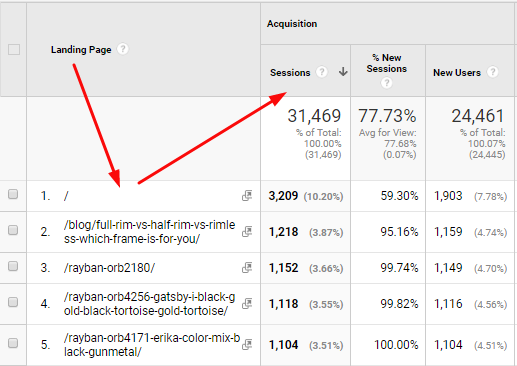Open external link icon for orb4256 gatsby page
This screenshot has height=366, width=517.
point(247,304)
